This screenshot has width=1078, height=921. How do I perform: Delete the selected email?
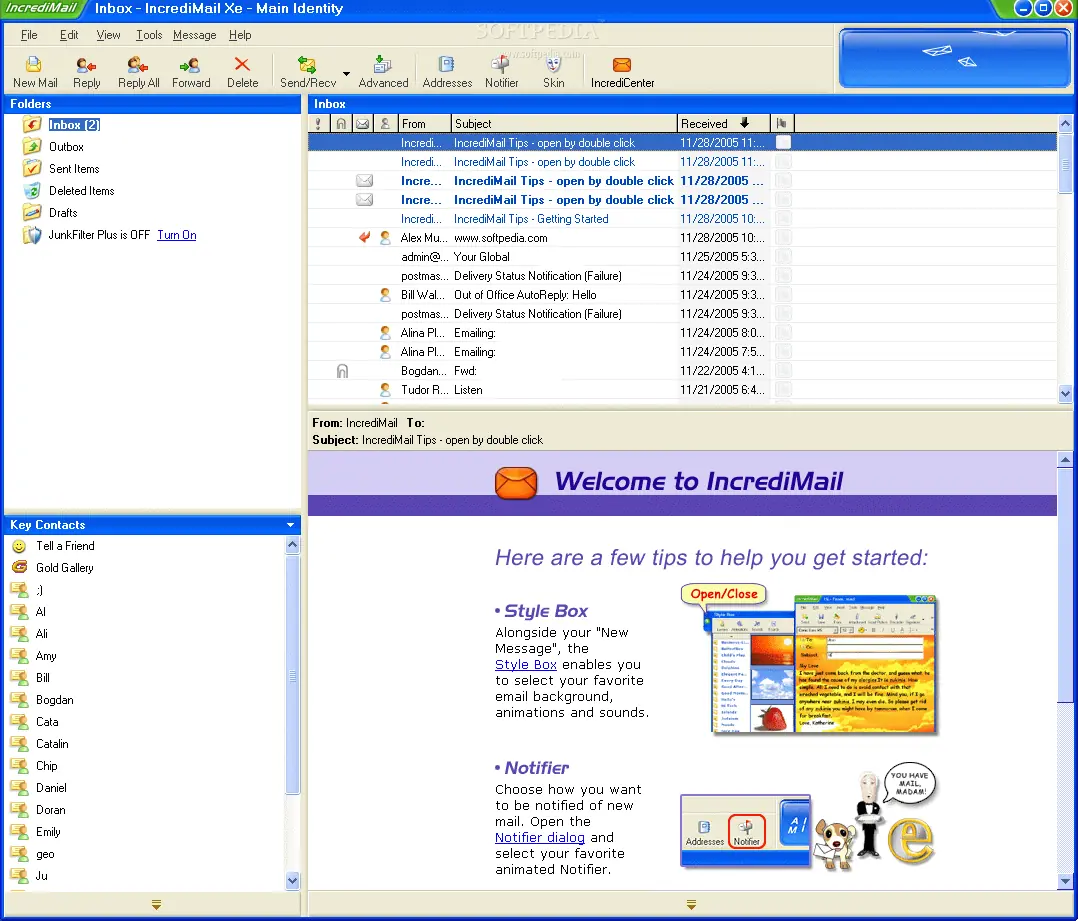point(242,72)
